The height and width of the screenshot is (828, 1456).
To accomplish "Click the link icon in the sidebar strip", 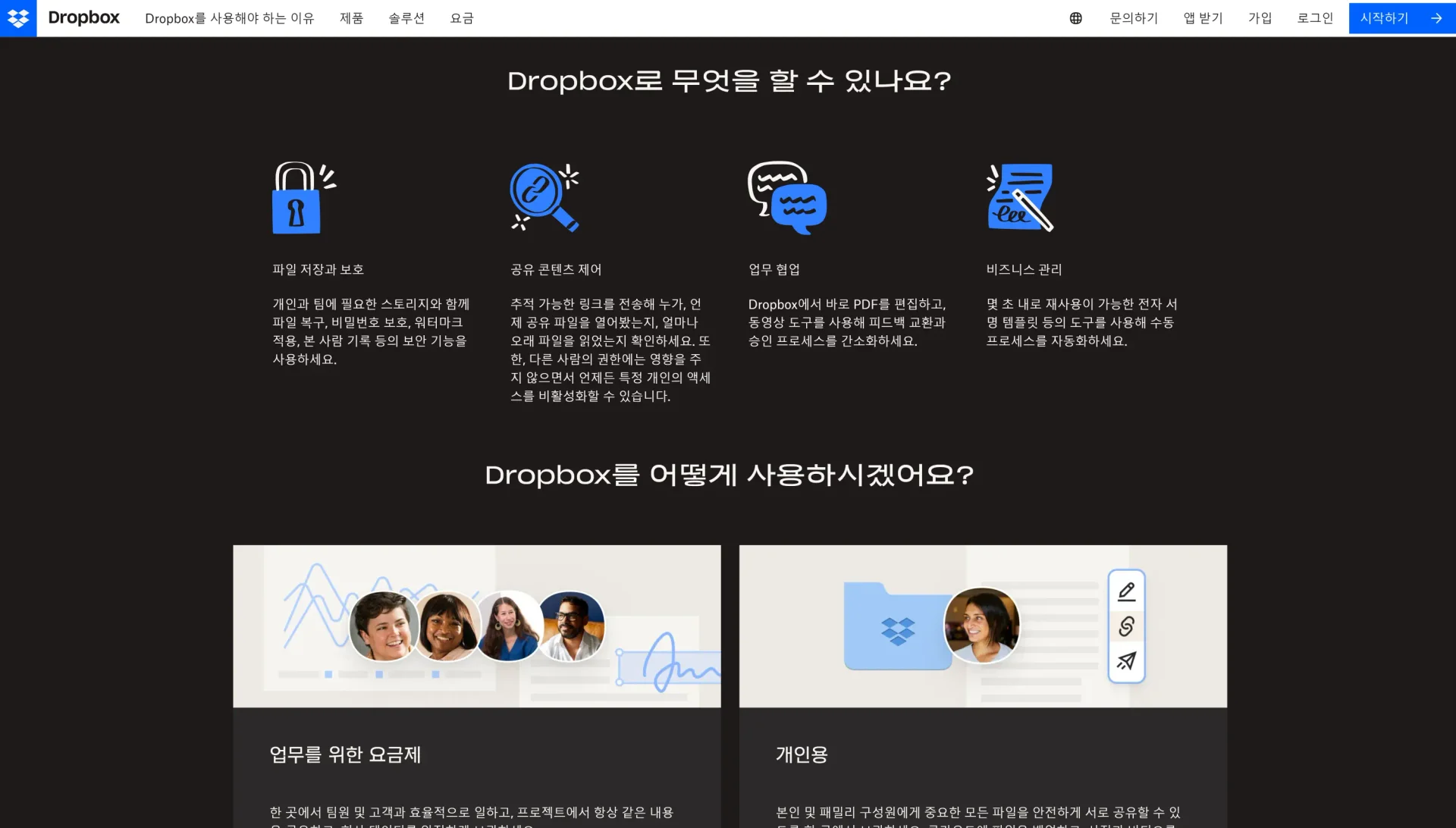I will 1126,626.
